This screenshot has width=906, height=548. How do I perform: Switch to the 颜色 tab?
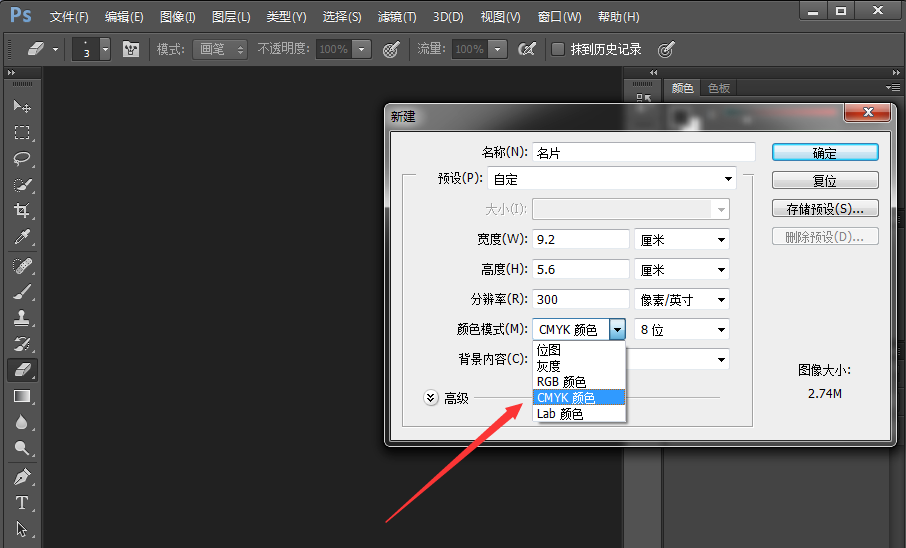(x=682, y=88)
